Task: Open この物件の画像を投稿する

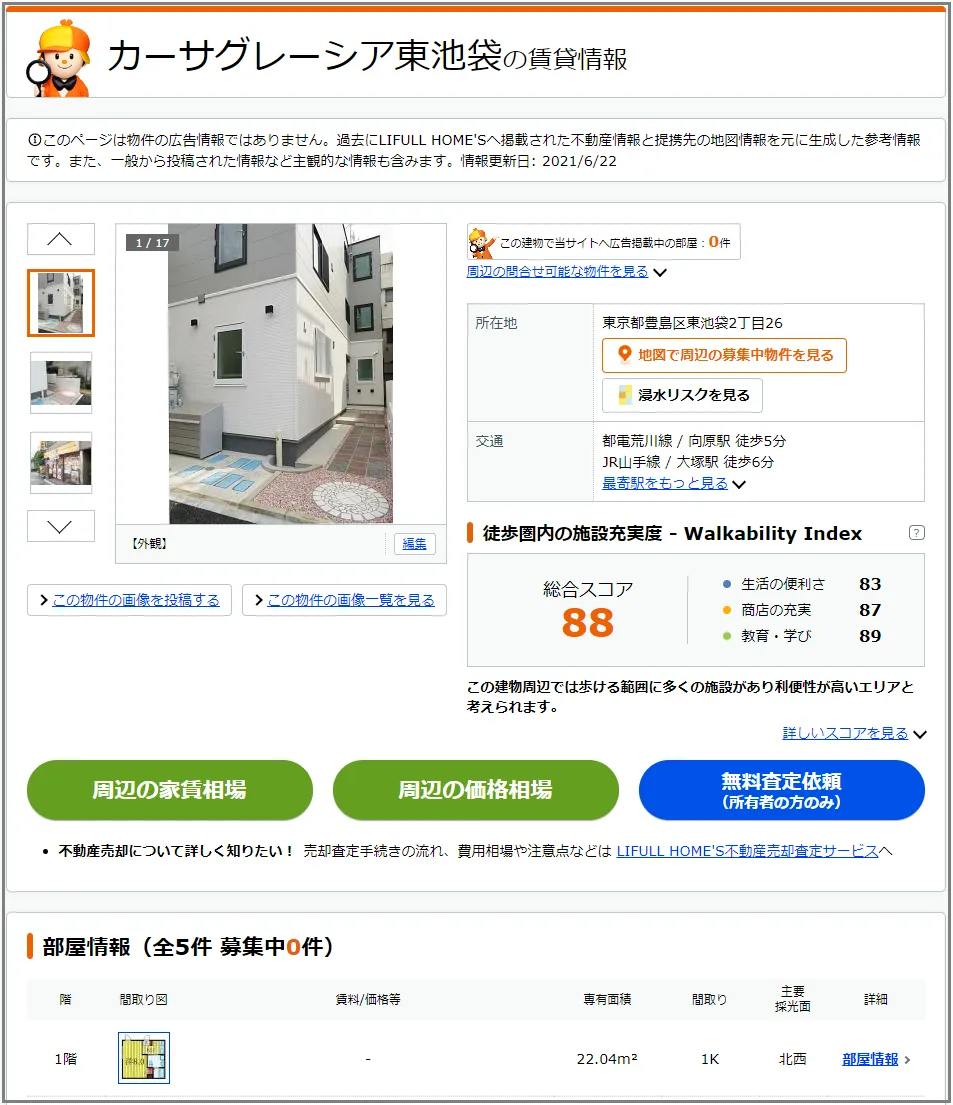Action: click(x=130, y=600)
